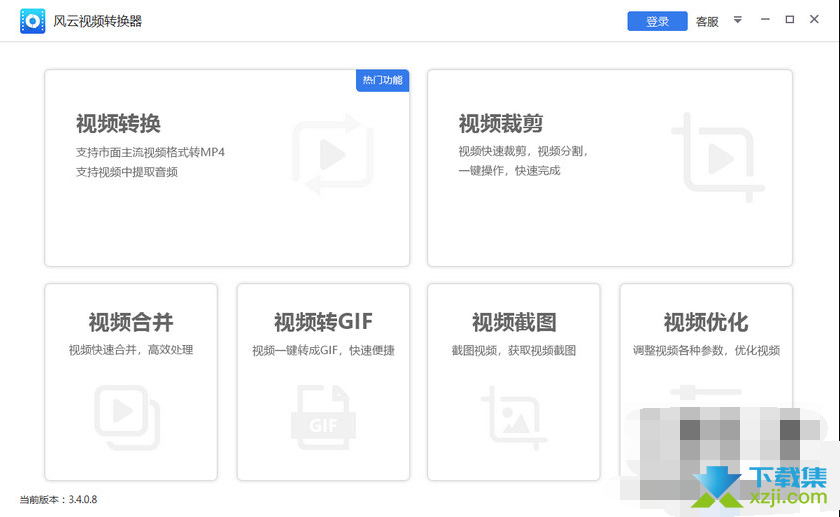Click the 当前版本：3.4.0.8 version text
The image size is (840, 517).
point(58,499)
